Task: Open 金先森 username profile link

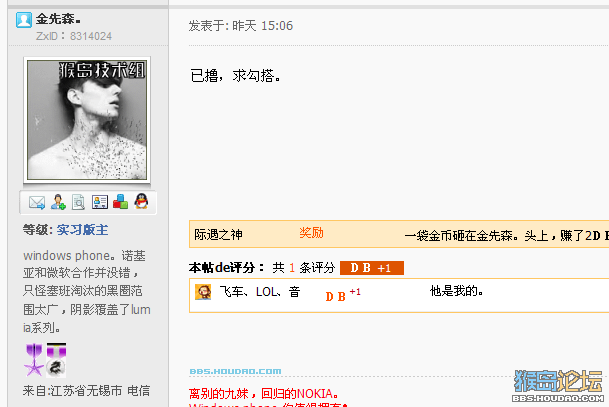Action: point(58,19)
